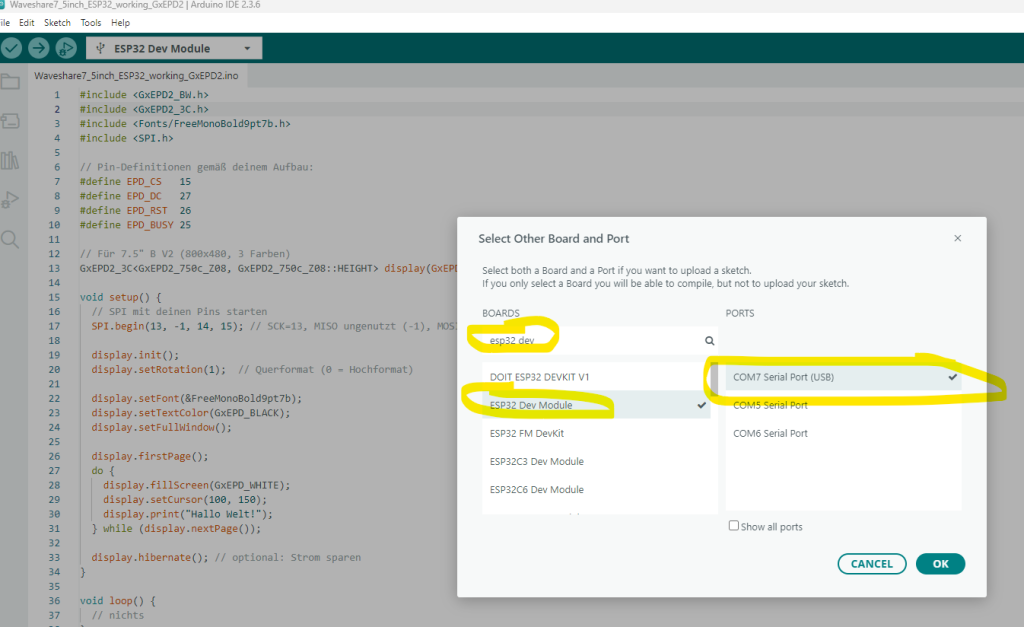Start the debugger with the Debug button
The width and height of the screenshot is (1024, 627).
[x=66, y=48]
